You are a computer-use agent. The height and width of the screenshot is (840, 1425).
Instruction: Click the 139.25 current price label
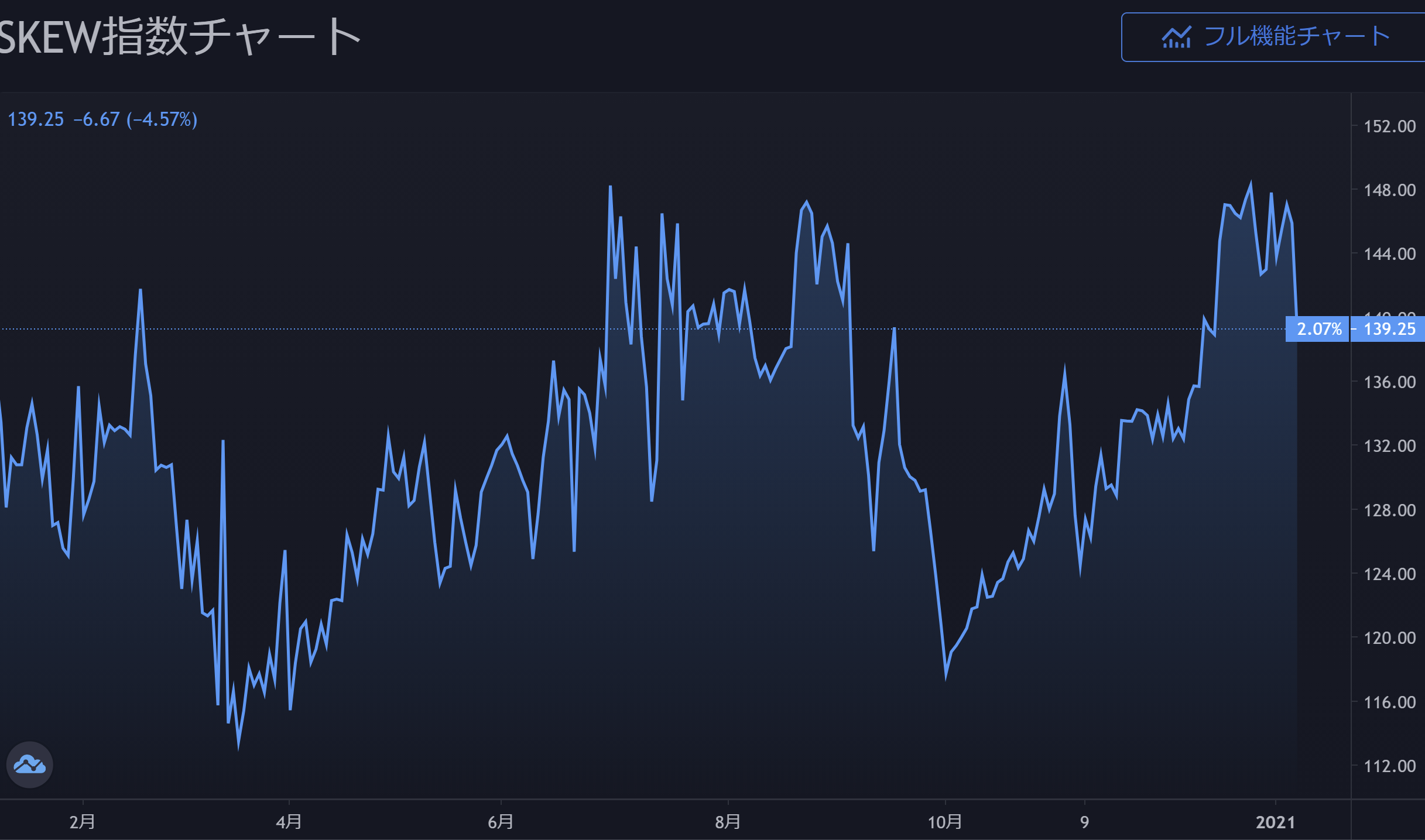click(x=1389, y=329)
